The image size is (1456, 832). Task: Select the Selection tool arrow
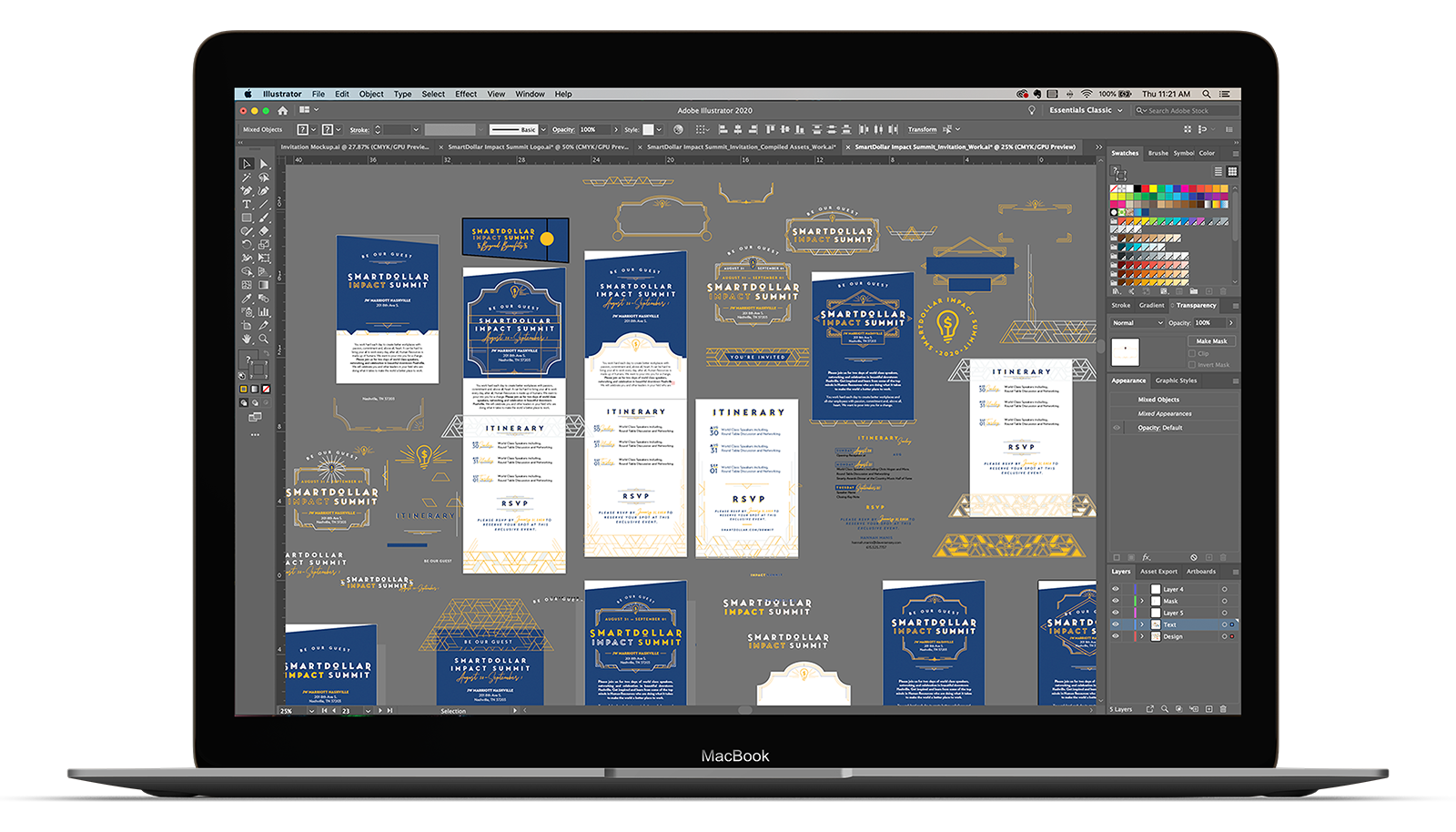click(247, 164)
